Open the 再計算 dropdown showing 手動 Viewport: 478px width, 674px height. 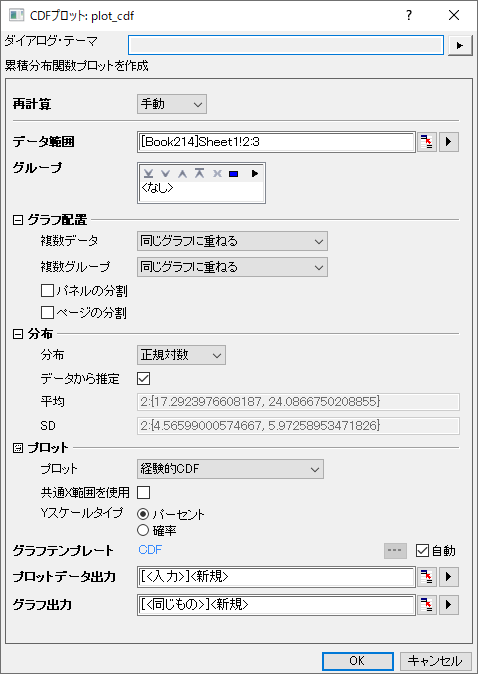pyautogui.click(x=172, y=104)
